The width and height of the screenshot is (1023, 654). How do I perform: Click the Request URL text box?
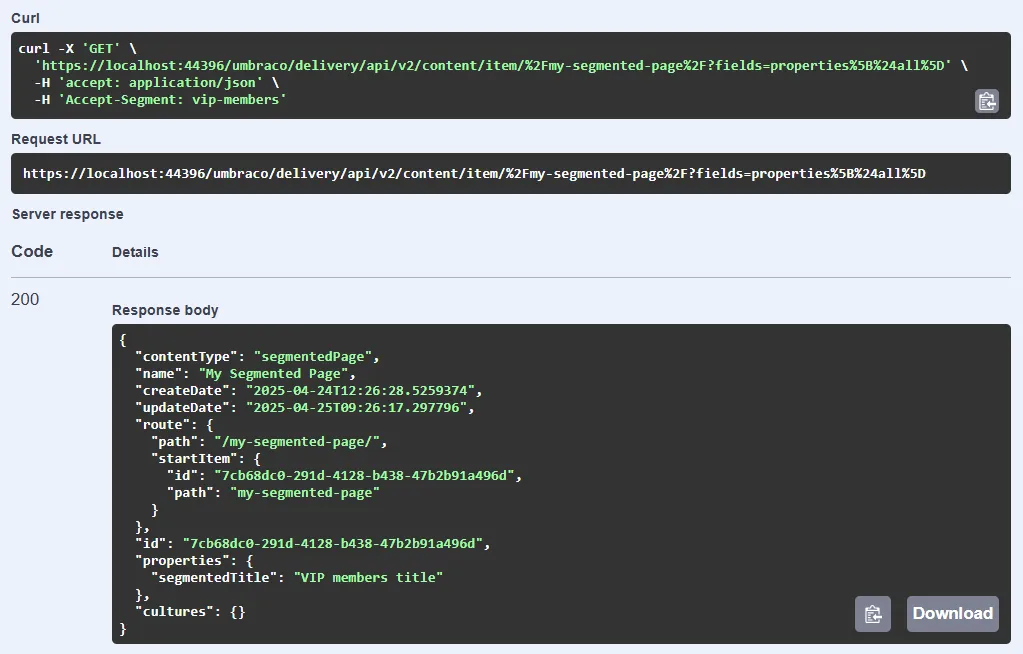point(510,174)
